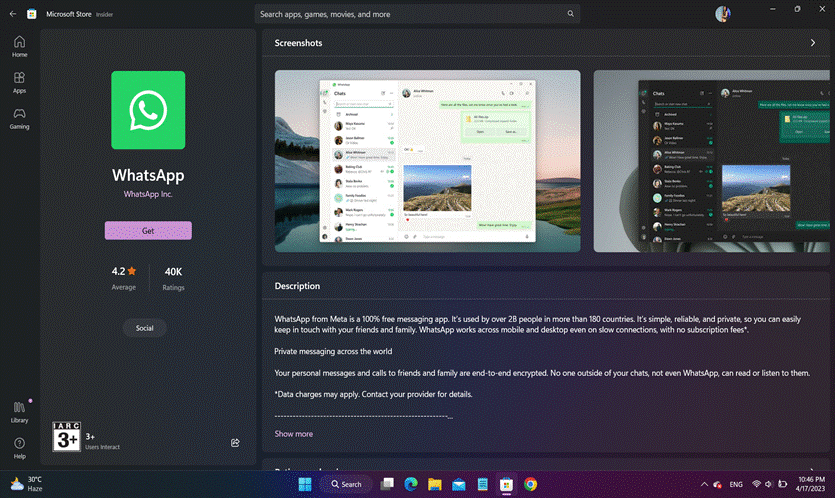This screenshot has height=498, width=835.
Task: Click the search magnifier icon
Action: [x=570, y=14]
